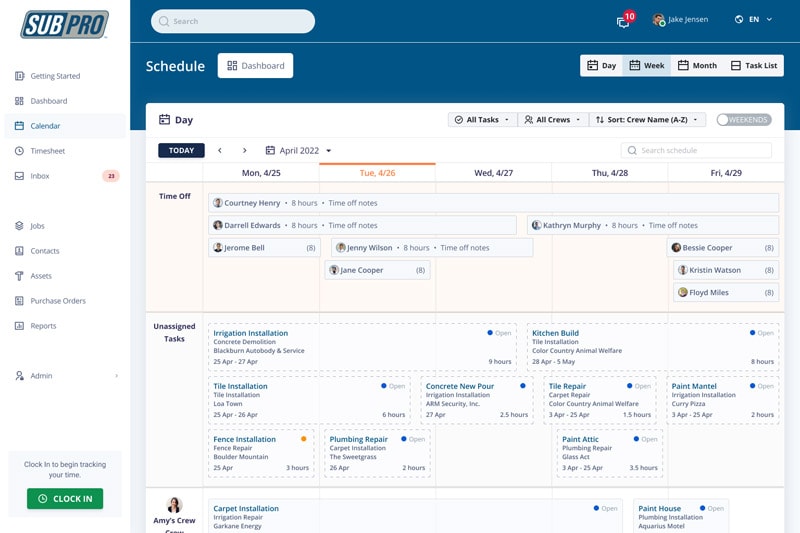Click the Getting Started sidebar icon

pyautogui.click(x=19, y=76)
